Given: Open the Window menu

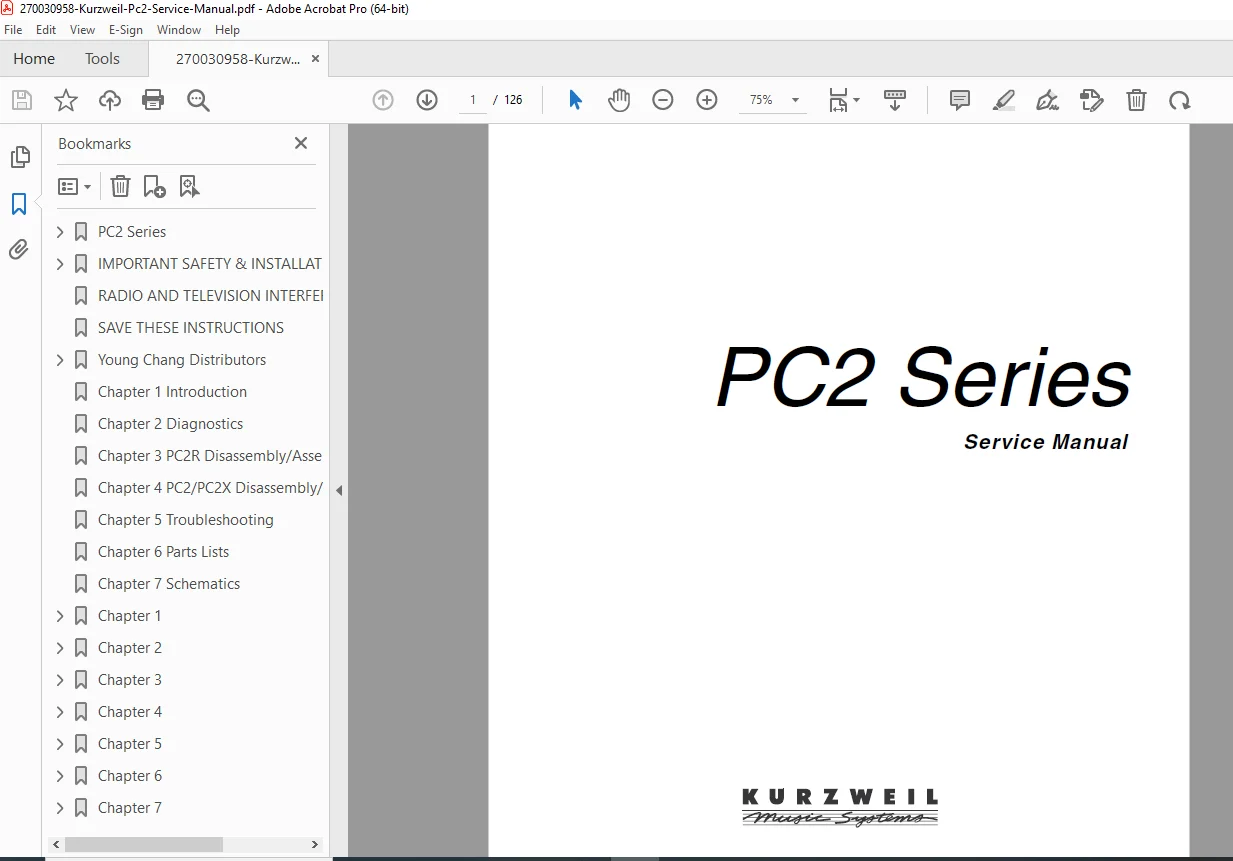Looking at the screenshot, I should pyautogui.click(x=179, y=30).
